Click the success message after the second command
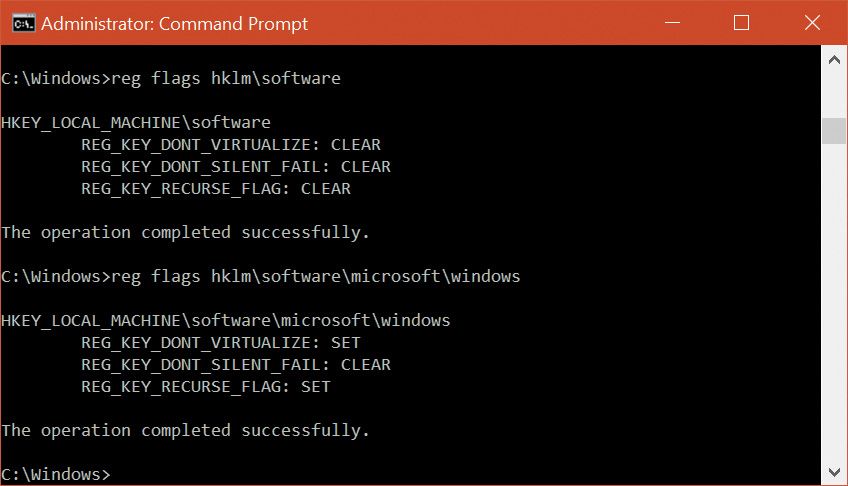 tap(186, 430)
